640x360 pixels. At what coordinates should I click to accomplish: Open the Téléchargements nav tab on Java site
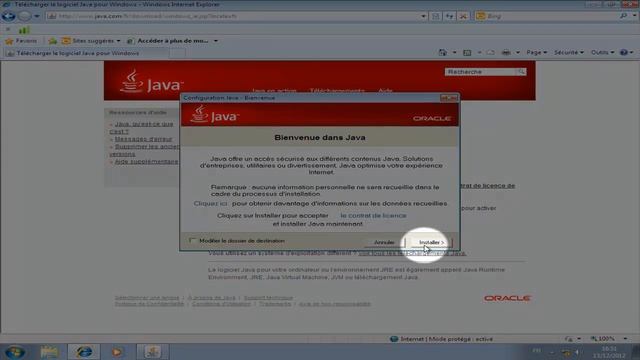337,91
